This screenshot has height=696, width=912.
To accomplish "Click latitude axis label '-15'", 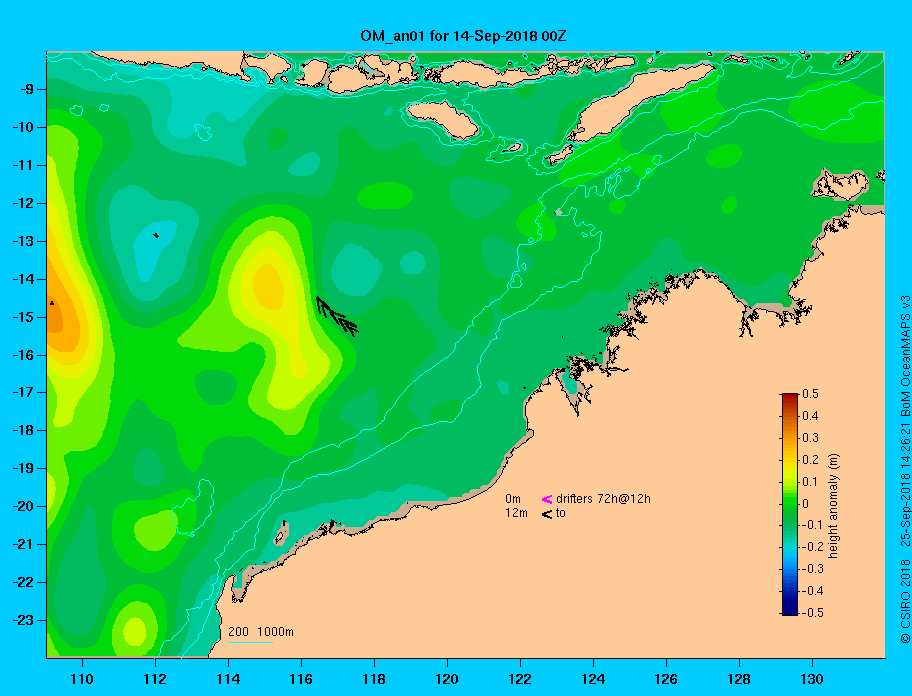I will (23, 317).
